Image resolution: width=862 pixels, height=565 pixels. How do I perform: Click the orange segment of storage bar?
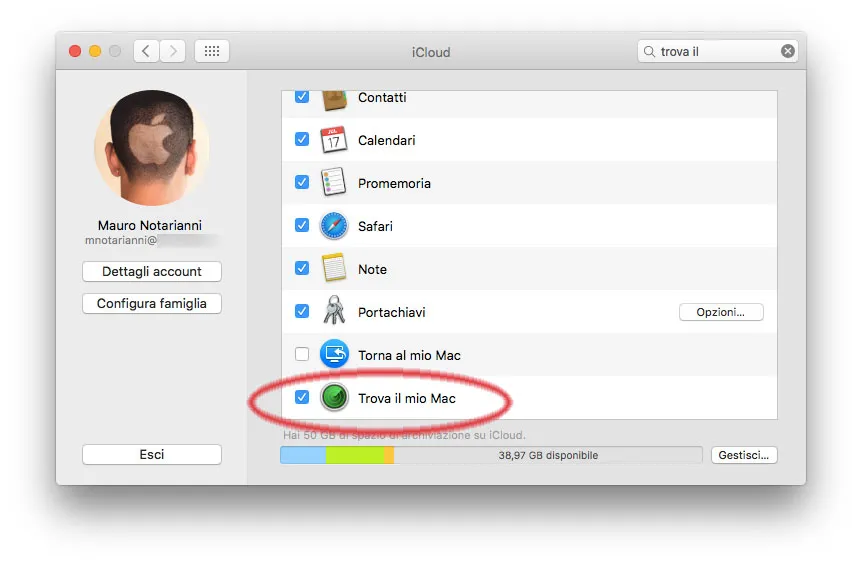point(389,455)
